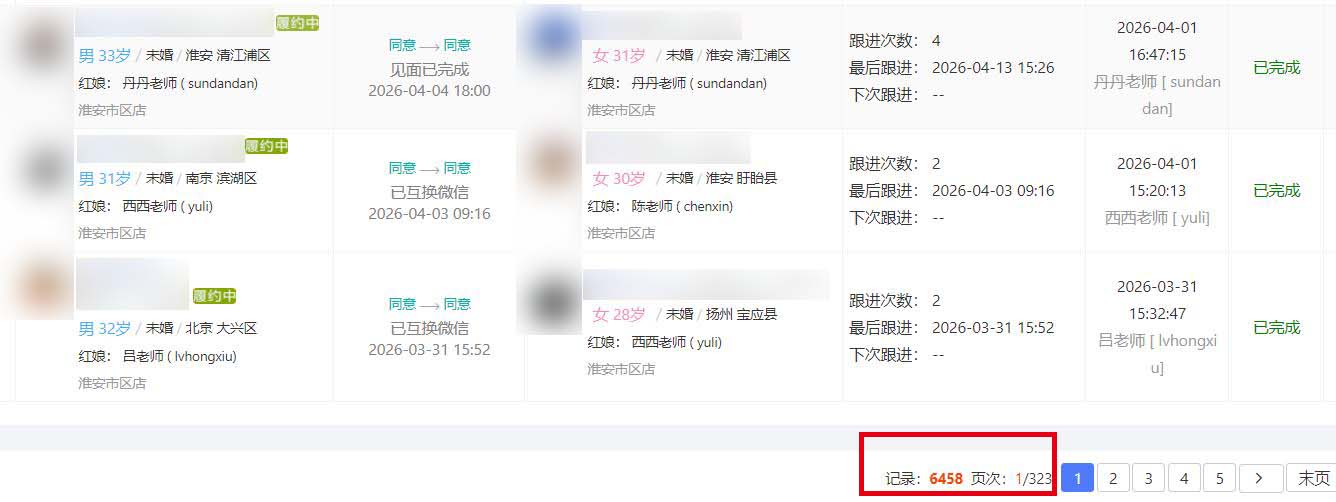Open avatar of 28-year-old female from 扬州

click(x=551, y=300)
